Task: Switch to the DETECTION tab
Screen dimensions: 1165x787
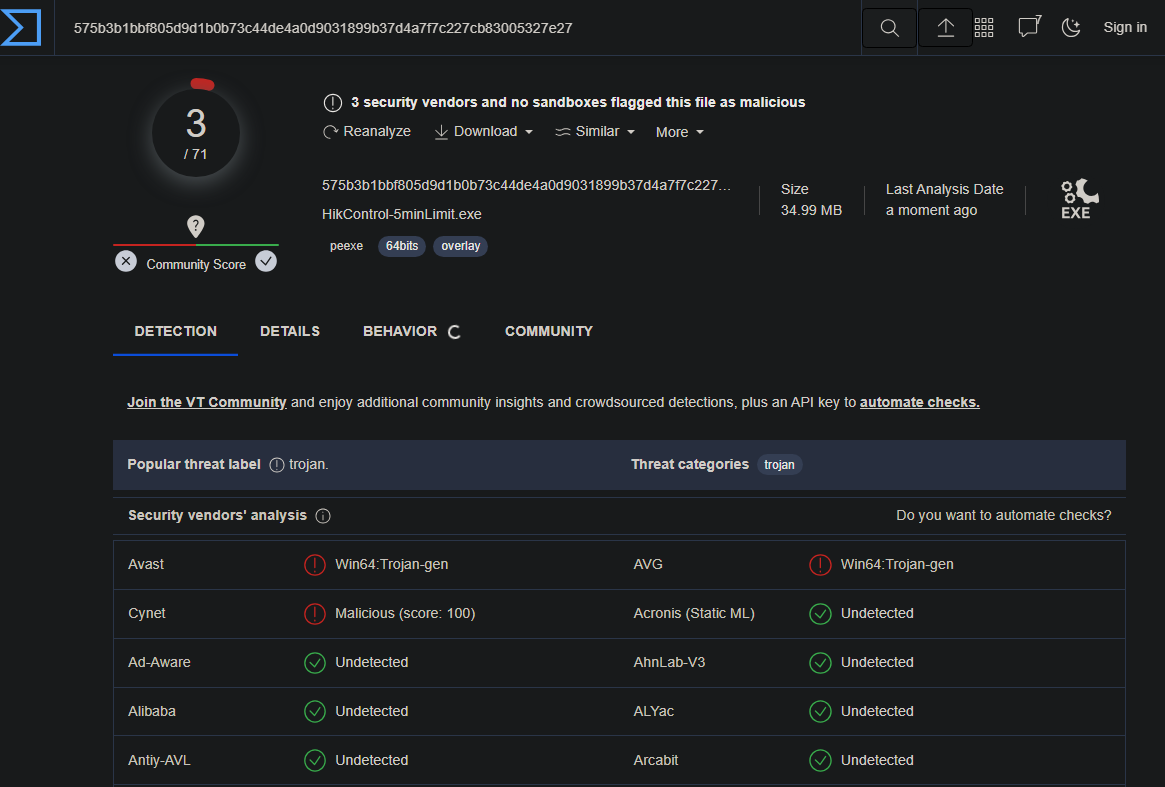Action: coord(175,331)
